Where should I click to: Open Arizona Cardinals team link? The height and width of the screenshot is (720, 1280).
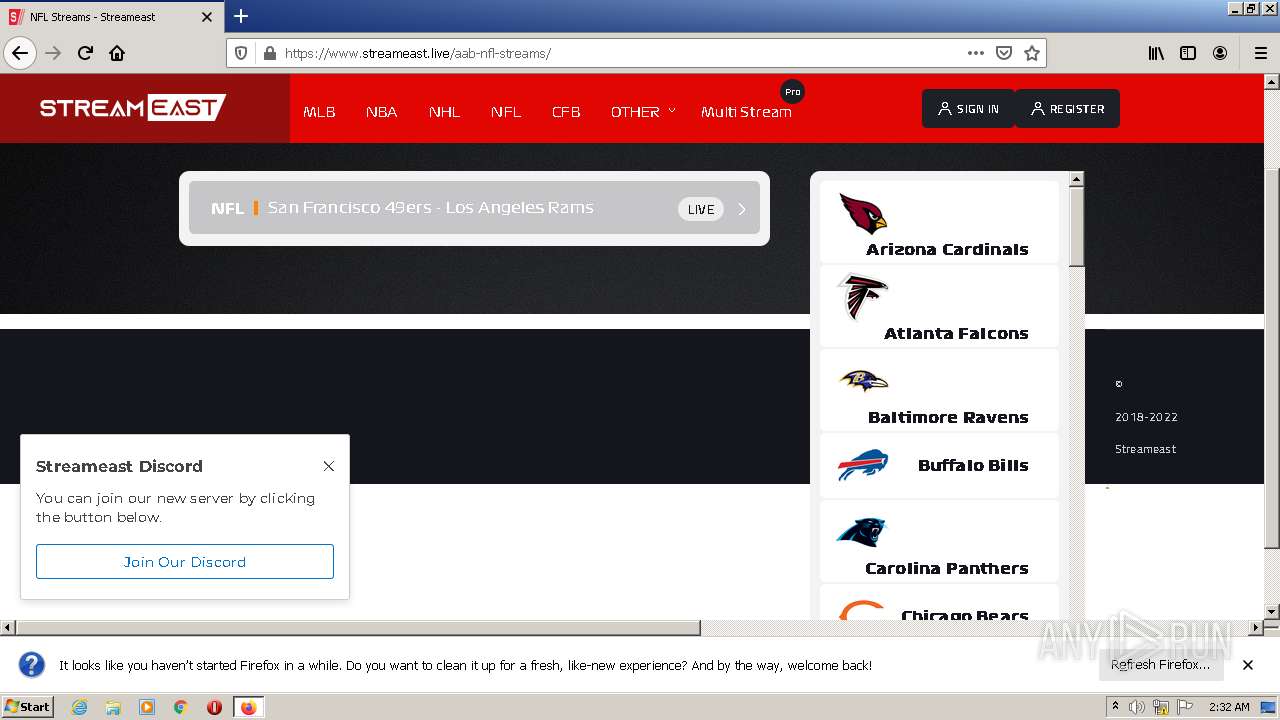click(939, 221)
